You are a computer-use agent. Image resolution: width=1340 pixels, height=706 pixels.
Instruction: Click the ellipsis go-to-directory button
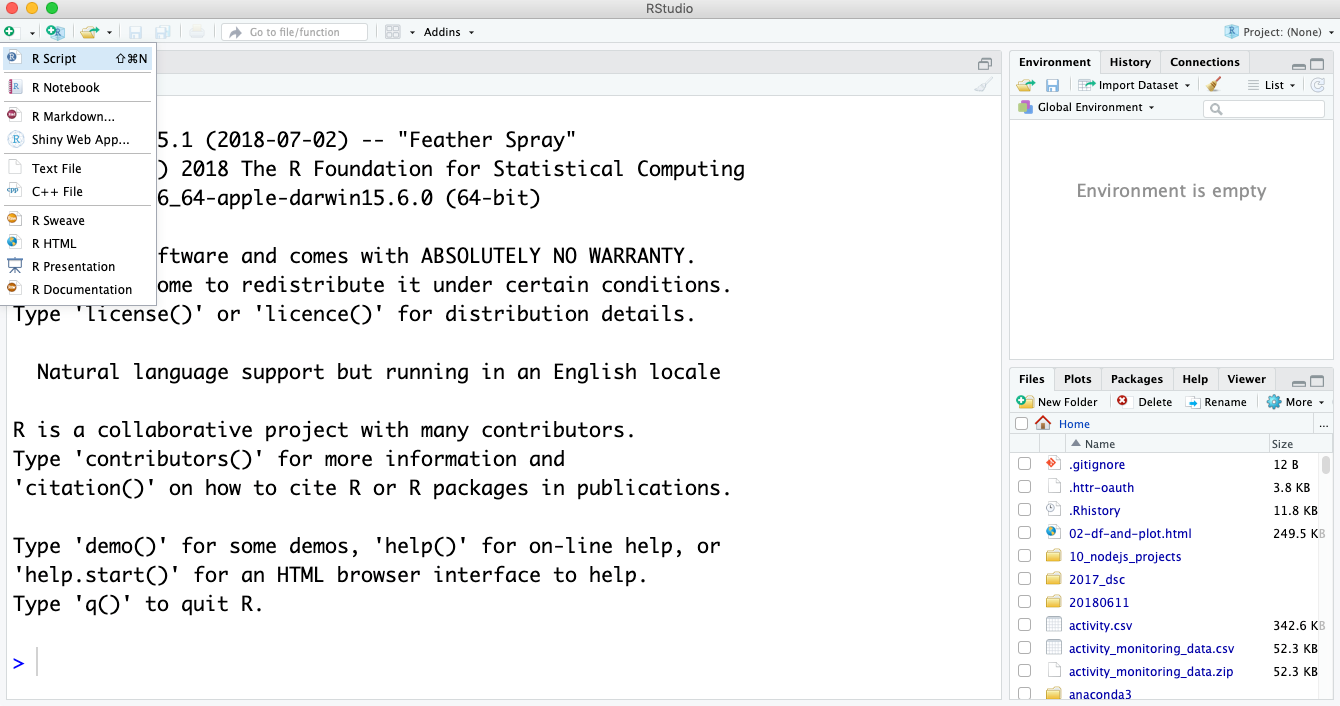point(1324,424)
